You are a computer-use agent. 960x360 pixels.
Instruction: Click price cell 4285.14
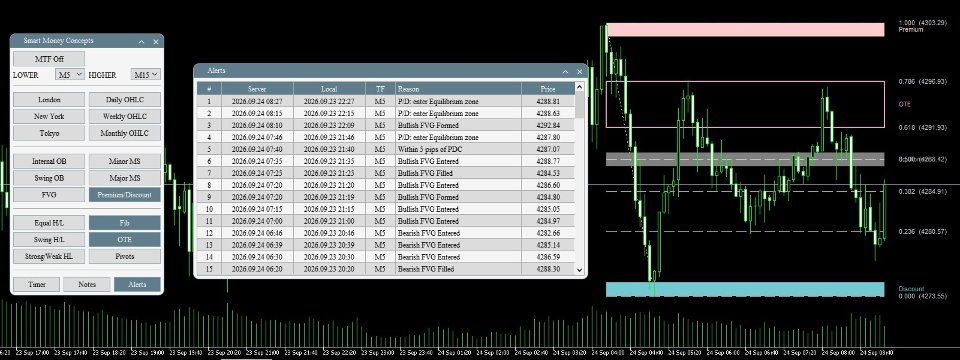click(548, 245)
